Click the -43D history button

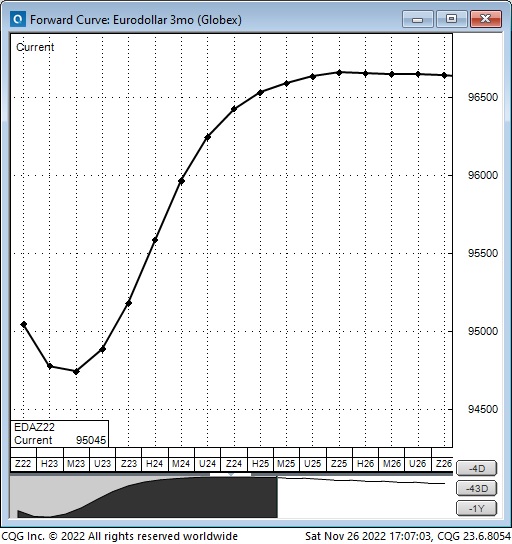[x=477, y=488]
